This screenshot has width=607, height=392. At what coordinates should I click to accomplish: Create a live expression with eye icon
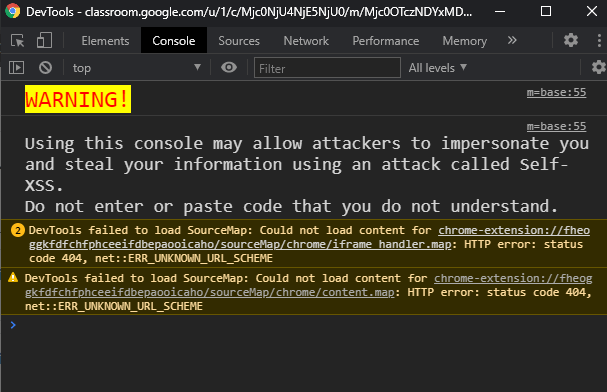click(x=229, y=67)
